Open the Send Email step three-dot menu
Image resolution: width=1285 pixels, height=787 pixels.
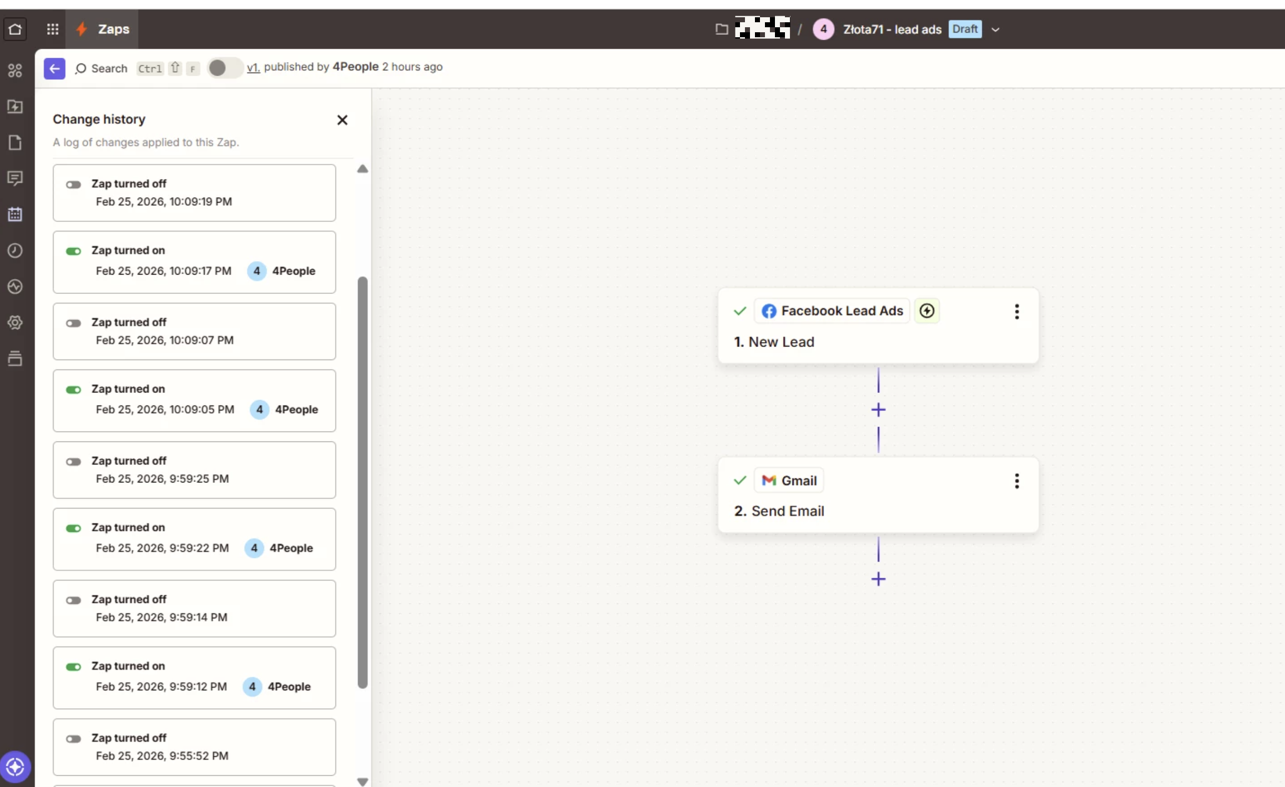pyautogui.click(x=1016, y=481)
